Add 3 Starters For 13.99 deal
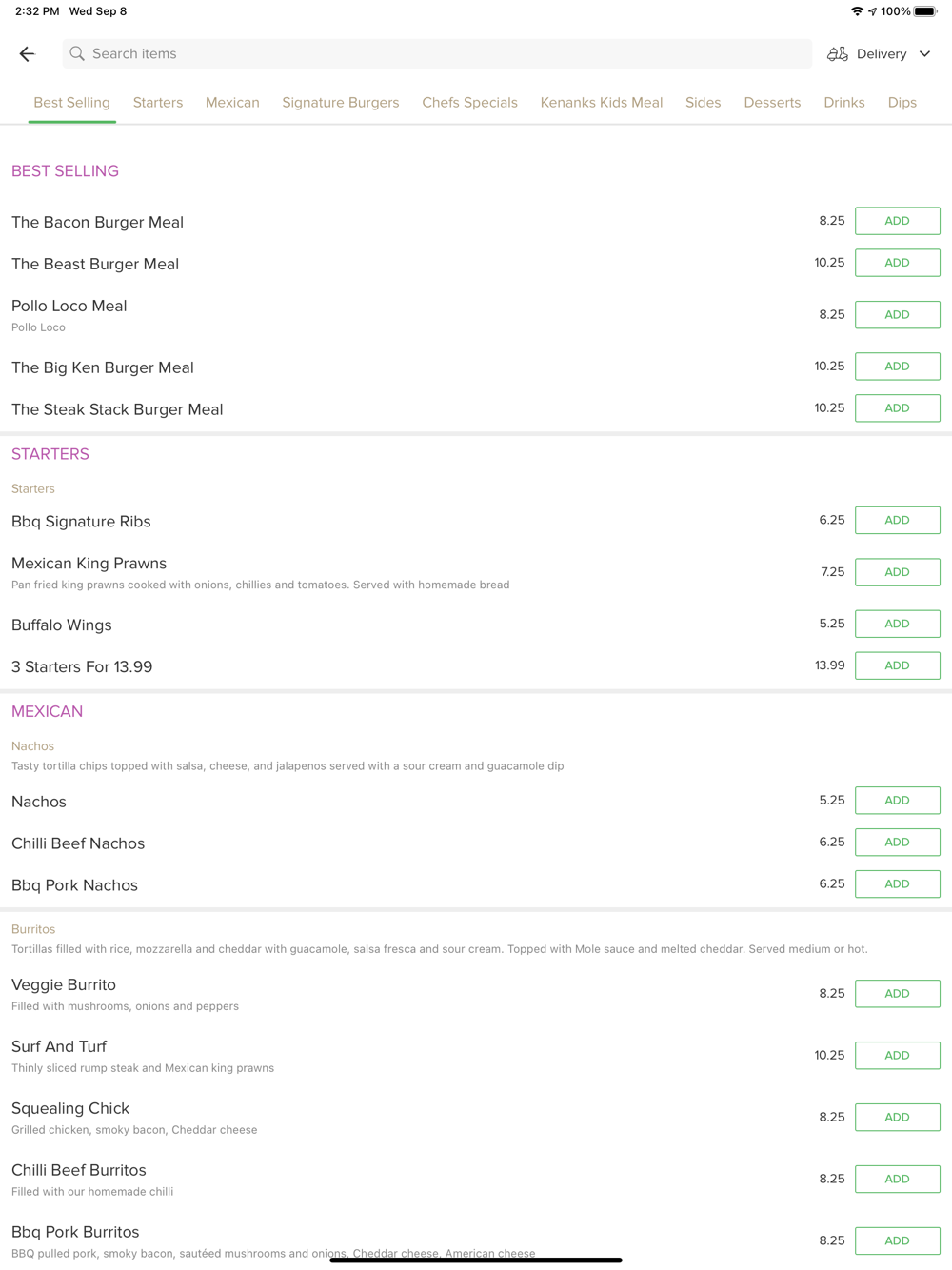The image size is (952, 1270). pyautogui.click(x=897, y=665)
